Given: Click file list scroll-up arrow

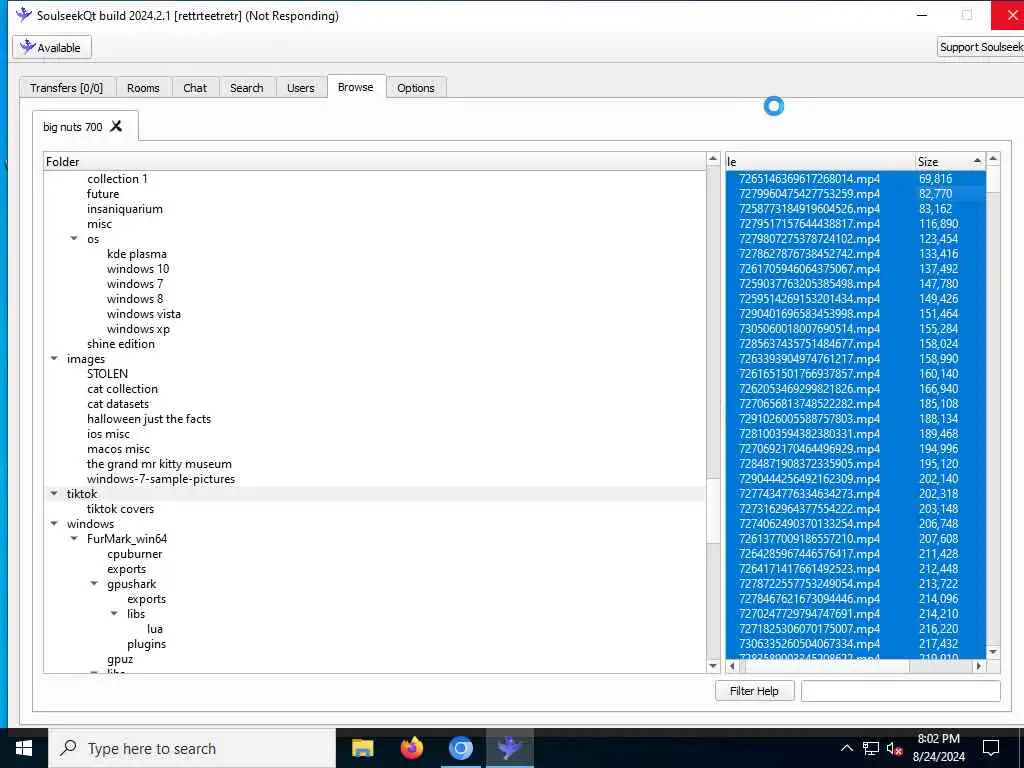Looking at the screenshot, I should pyautogui.click(x=993, y=159).
